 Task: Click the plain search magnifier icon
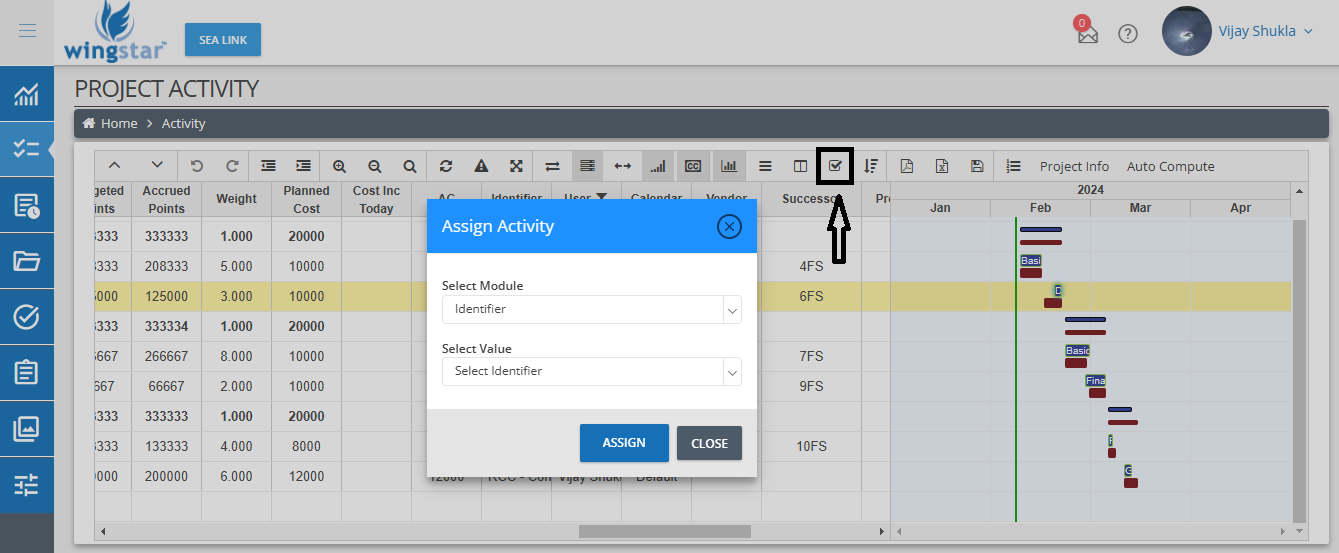click(410, 166)
